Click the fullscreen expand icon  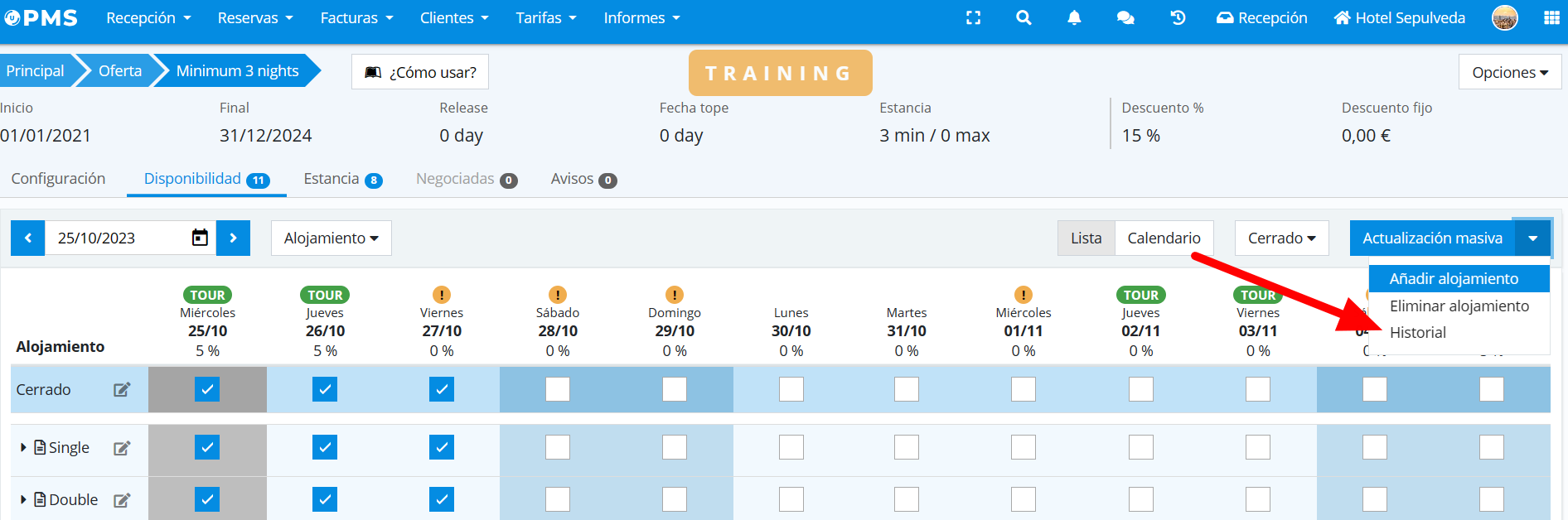click(x=973, y=18)
